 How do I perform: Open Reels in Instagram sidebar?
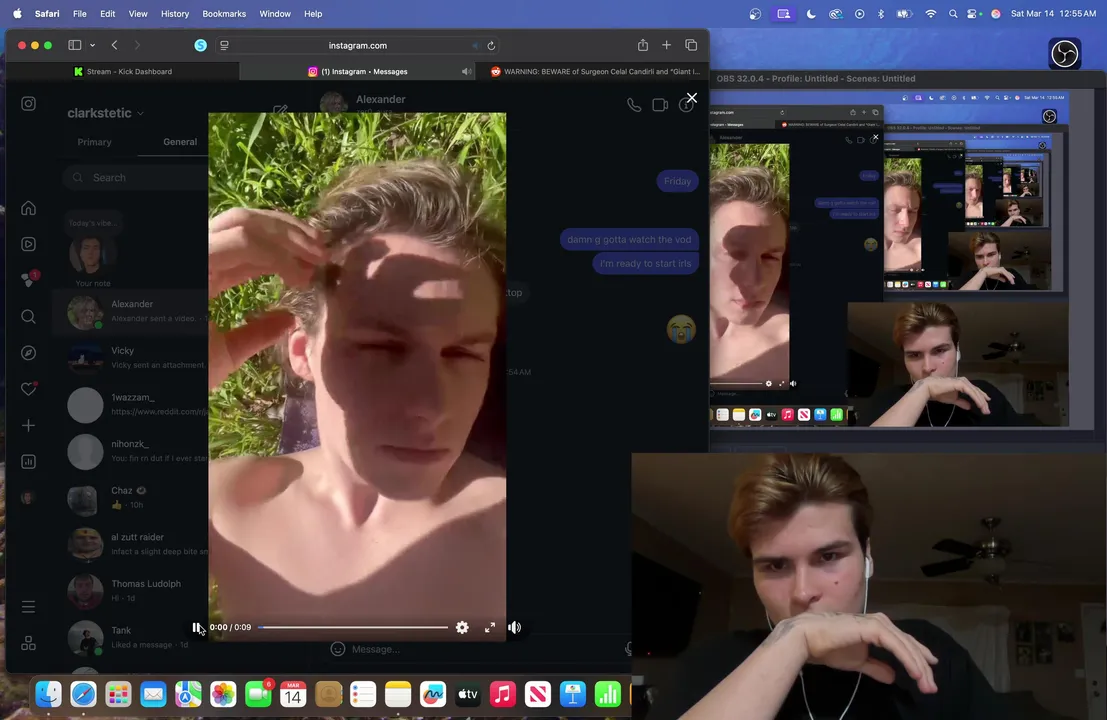pos(28,244)
